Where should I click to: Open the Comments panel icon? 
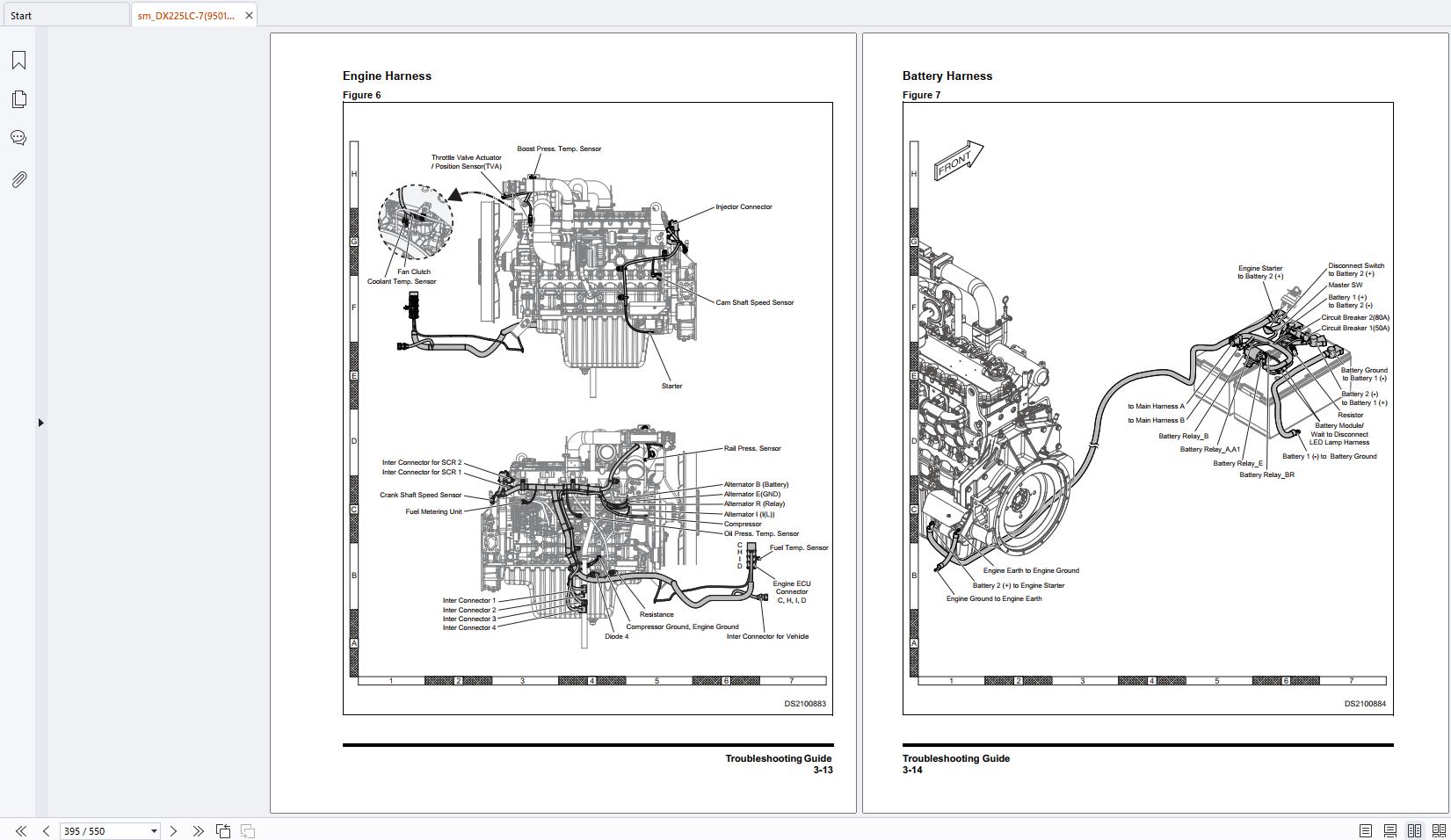coord(18,138)
